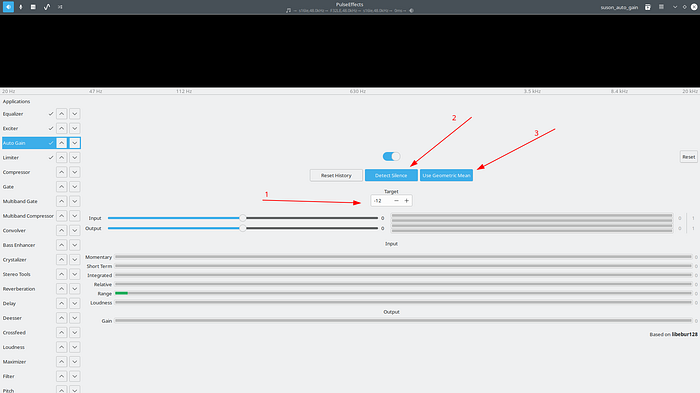Click the Reset button on the right
Screen dimensions: 700x393
pyautogui.click(x=688, y=157)
